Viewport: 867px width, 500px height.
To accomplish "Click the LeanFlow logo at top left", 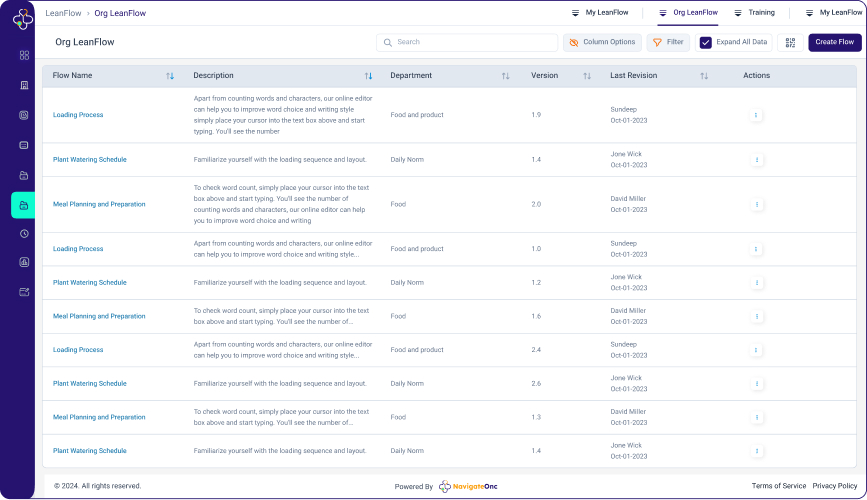I will pos(22,19).
